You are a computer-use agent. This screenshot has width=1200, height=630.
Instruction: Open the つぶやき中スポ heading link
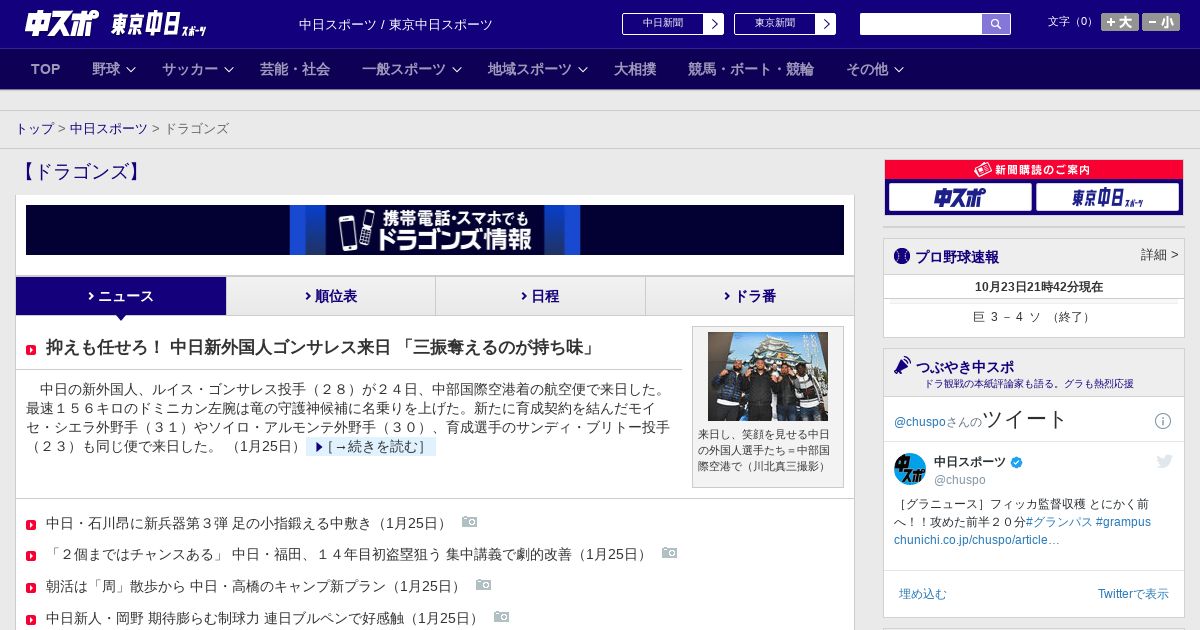(x=964, y=367)
